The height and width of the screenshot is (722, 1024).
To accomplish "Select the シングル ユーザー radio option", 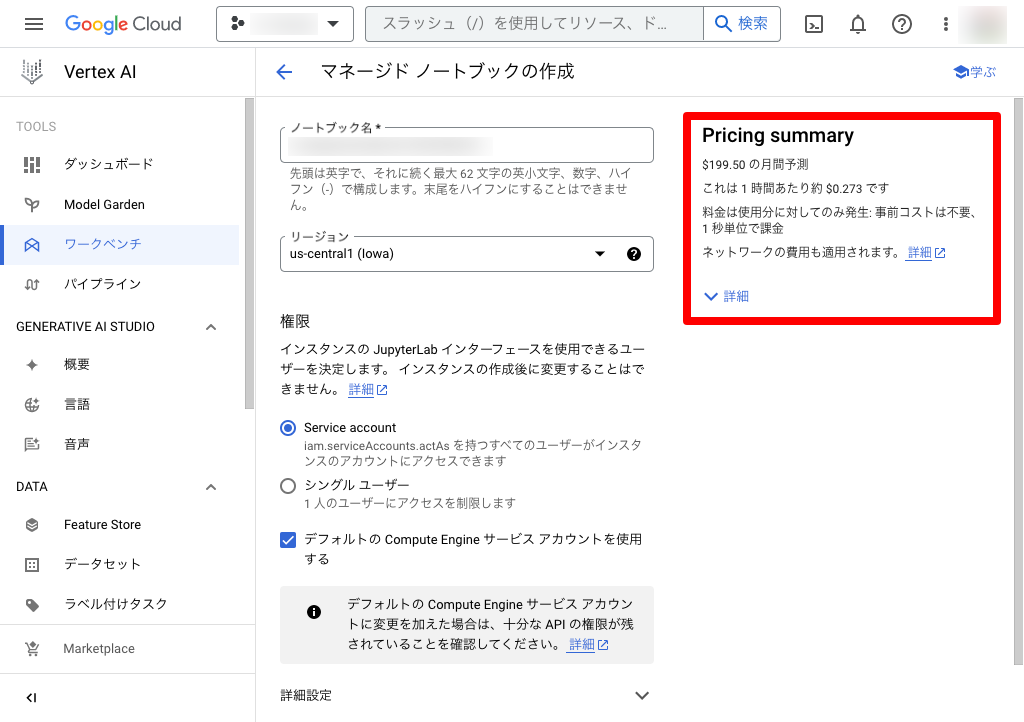I will (288, 486).
